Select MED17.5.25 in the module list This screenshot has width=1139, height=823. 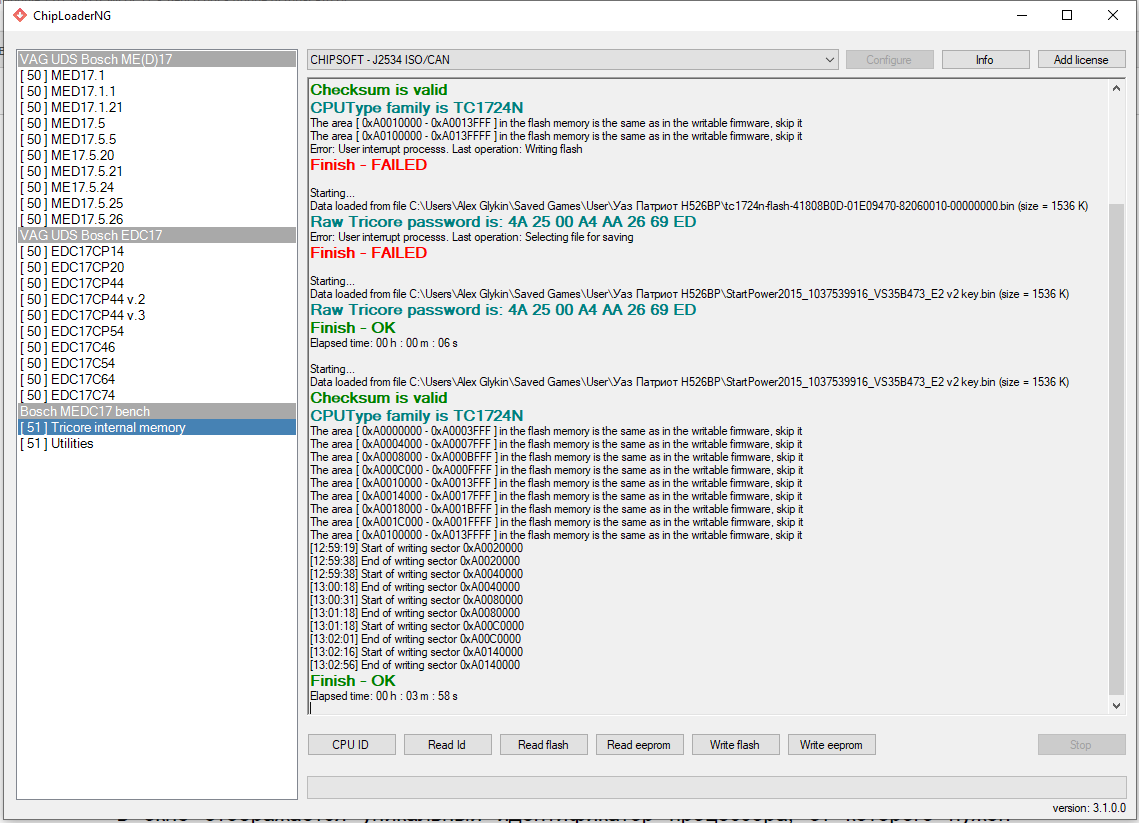tap(87, 203)
